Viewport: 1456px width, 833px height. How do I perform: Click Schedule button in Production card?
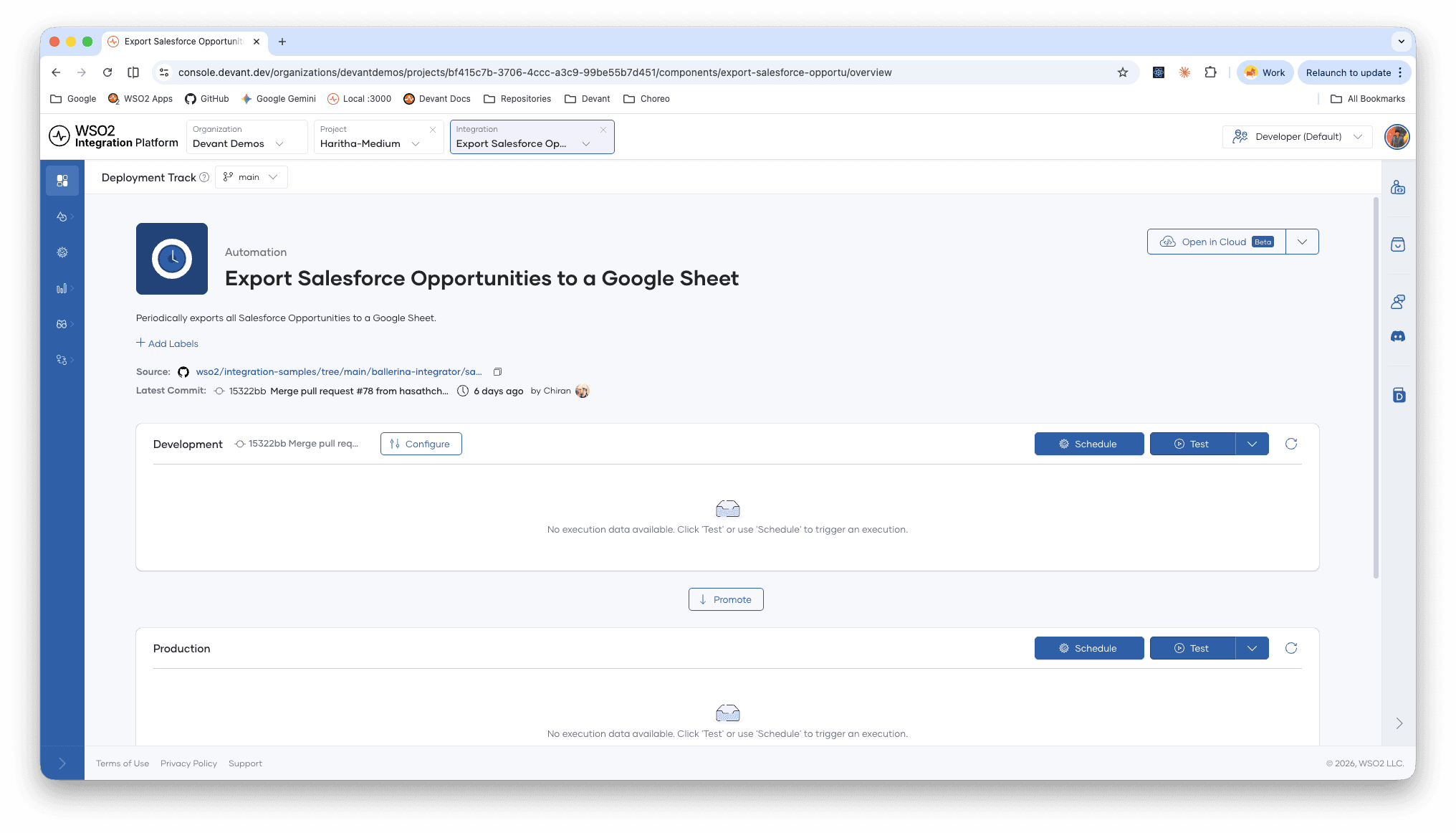point(1089,648)
